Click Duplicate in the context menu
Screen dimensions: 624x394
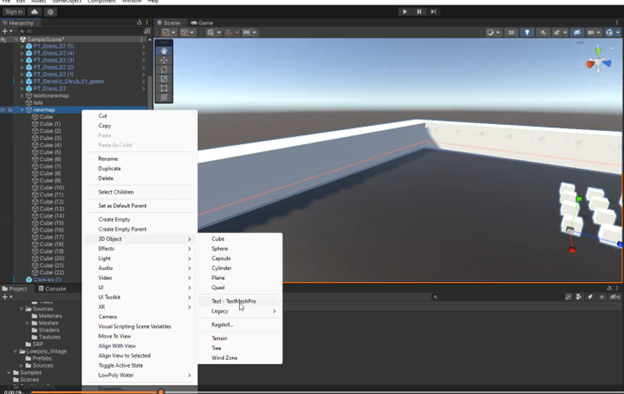tap(109, 168)
